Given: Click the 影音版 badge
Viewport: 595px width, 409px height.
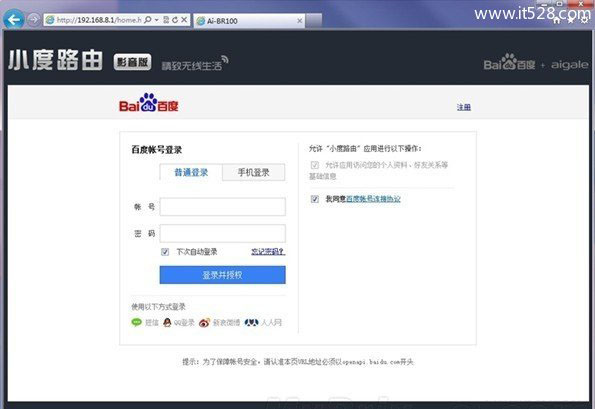Looking at the screenshot, I should coord(132,62).
